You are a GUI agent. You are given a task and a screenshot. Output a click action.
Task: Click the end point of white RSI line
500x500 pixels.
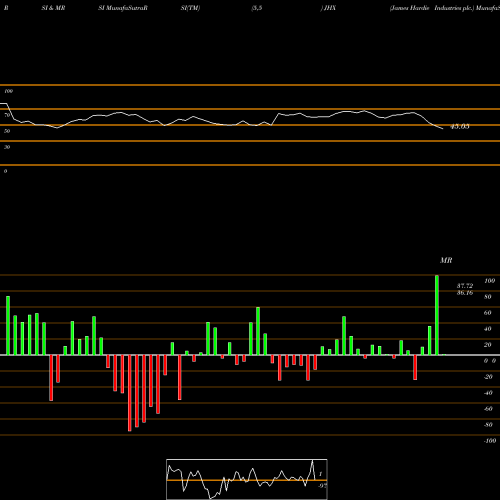point(443,129)
